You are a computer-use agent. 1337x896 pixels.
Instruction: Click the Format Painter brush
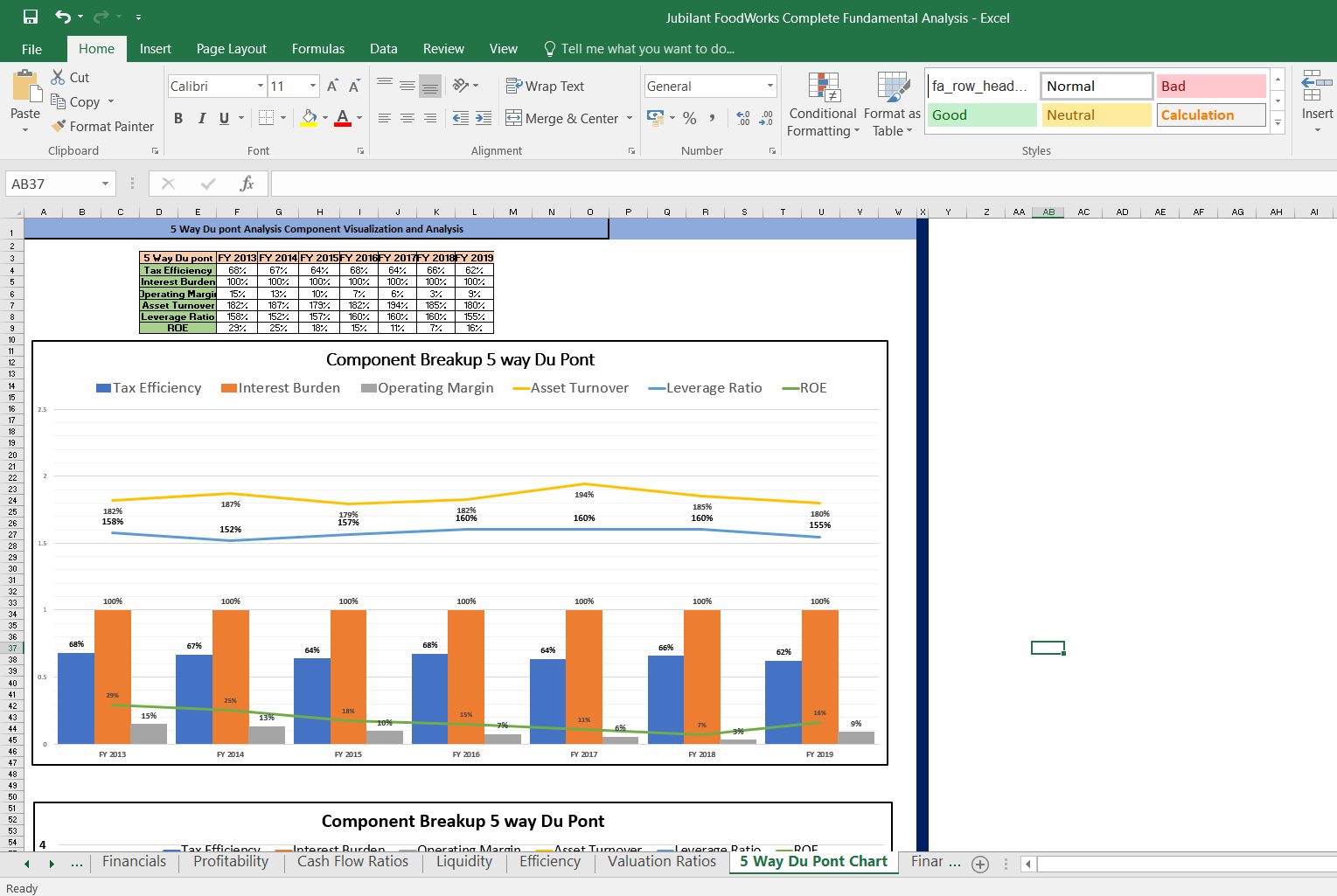tap(59, 126)
